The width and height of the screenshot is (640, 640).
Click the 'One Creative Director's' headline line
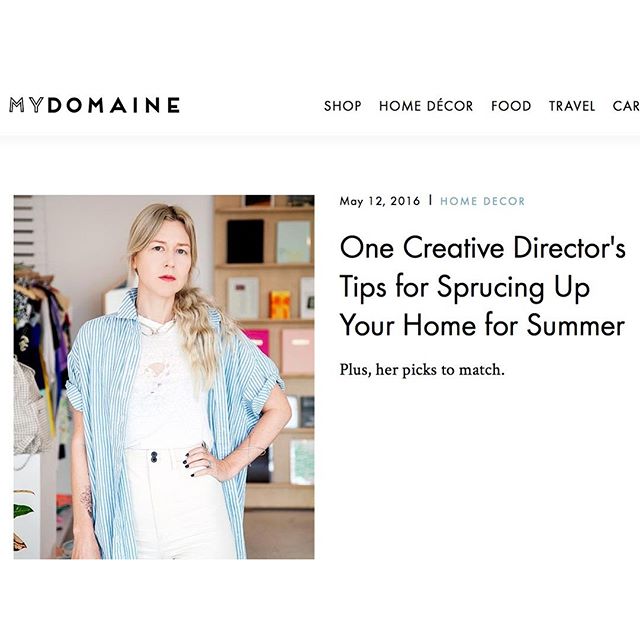[x=482, y=247]
